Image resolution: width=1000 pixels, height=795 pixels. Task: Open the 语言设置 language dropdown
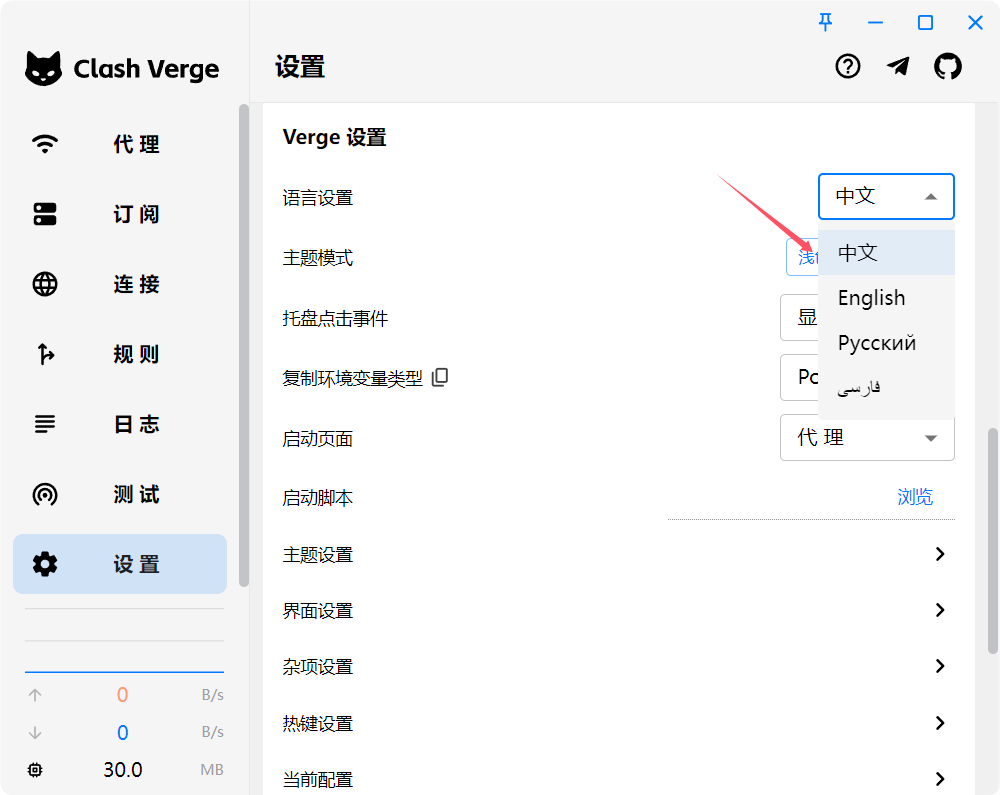(885, 197)
